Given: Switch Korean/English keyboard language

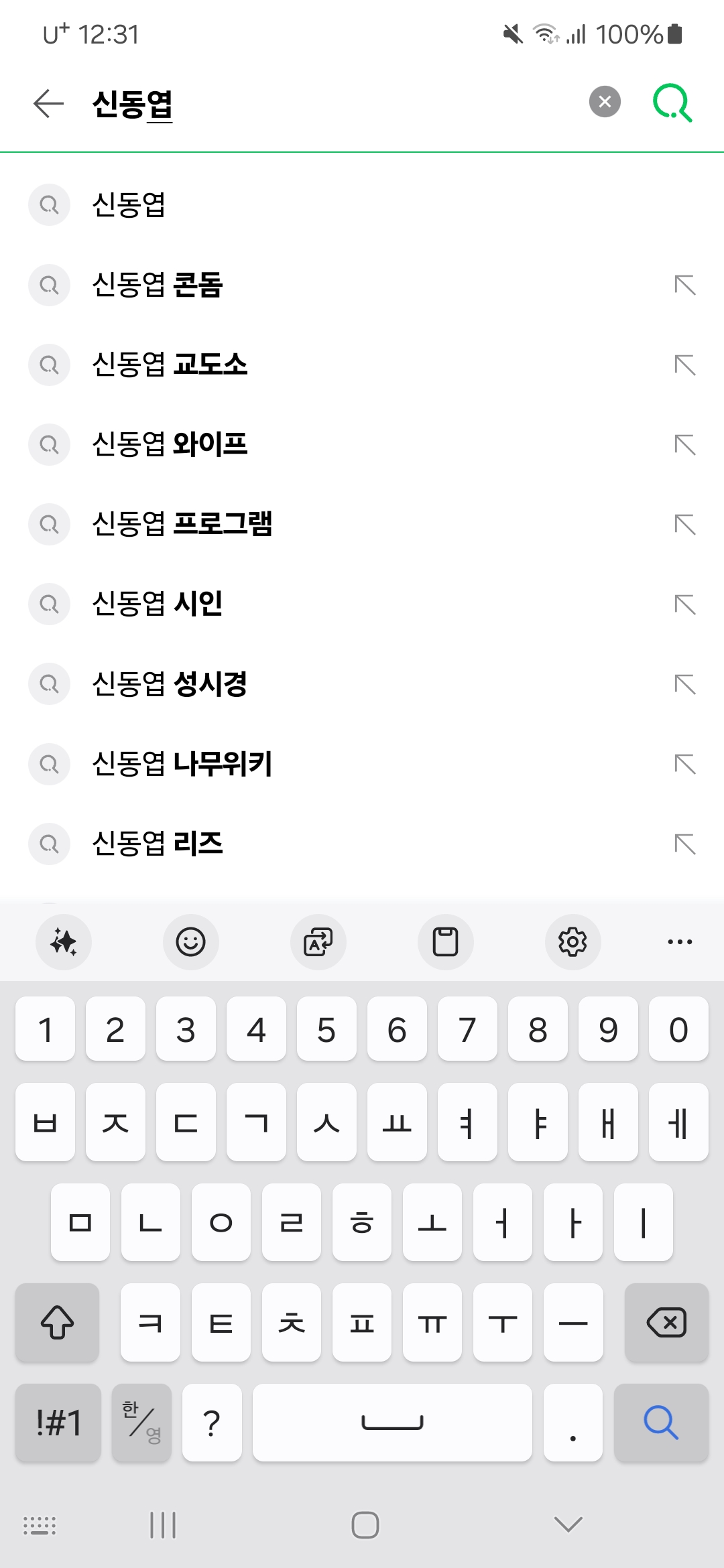Looking at the screenshot, I should (141, 1422).
